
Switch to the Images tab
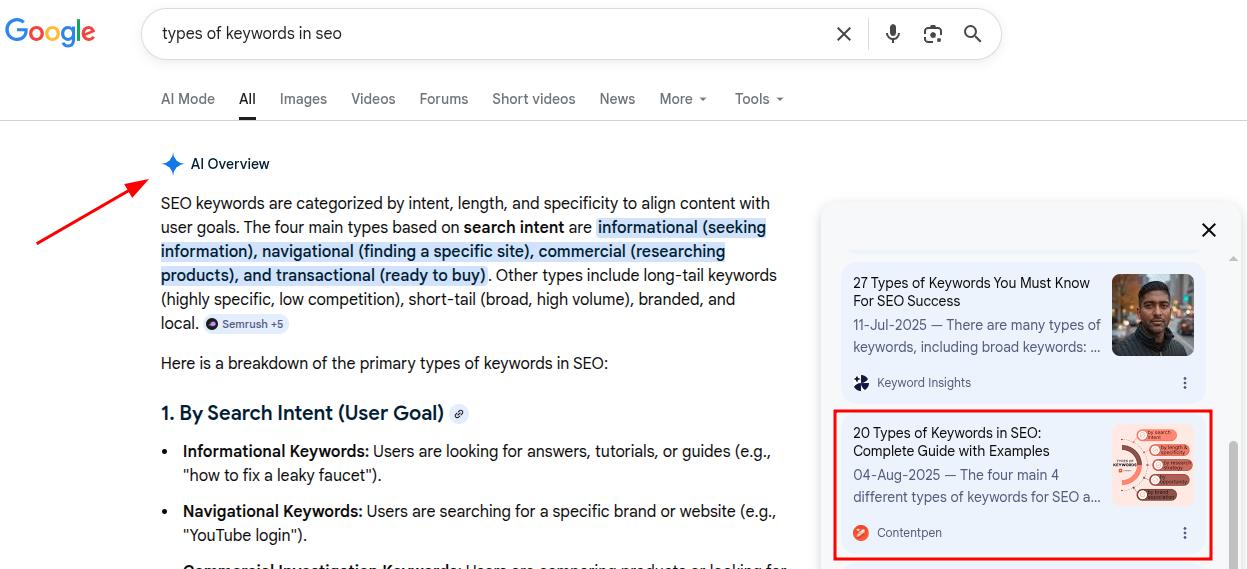point(303,99)
